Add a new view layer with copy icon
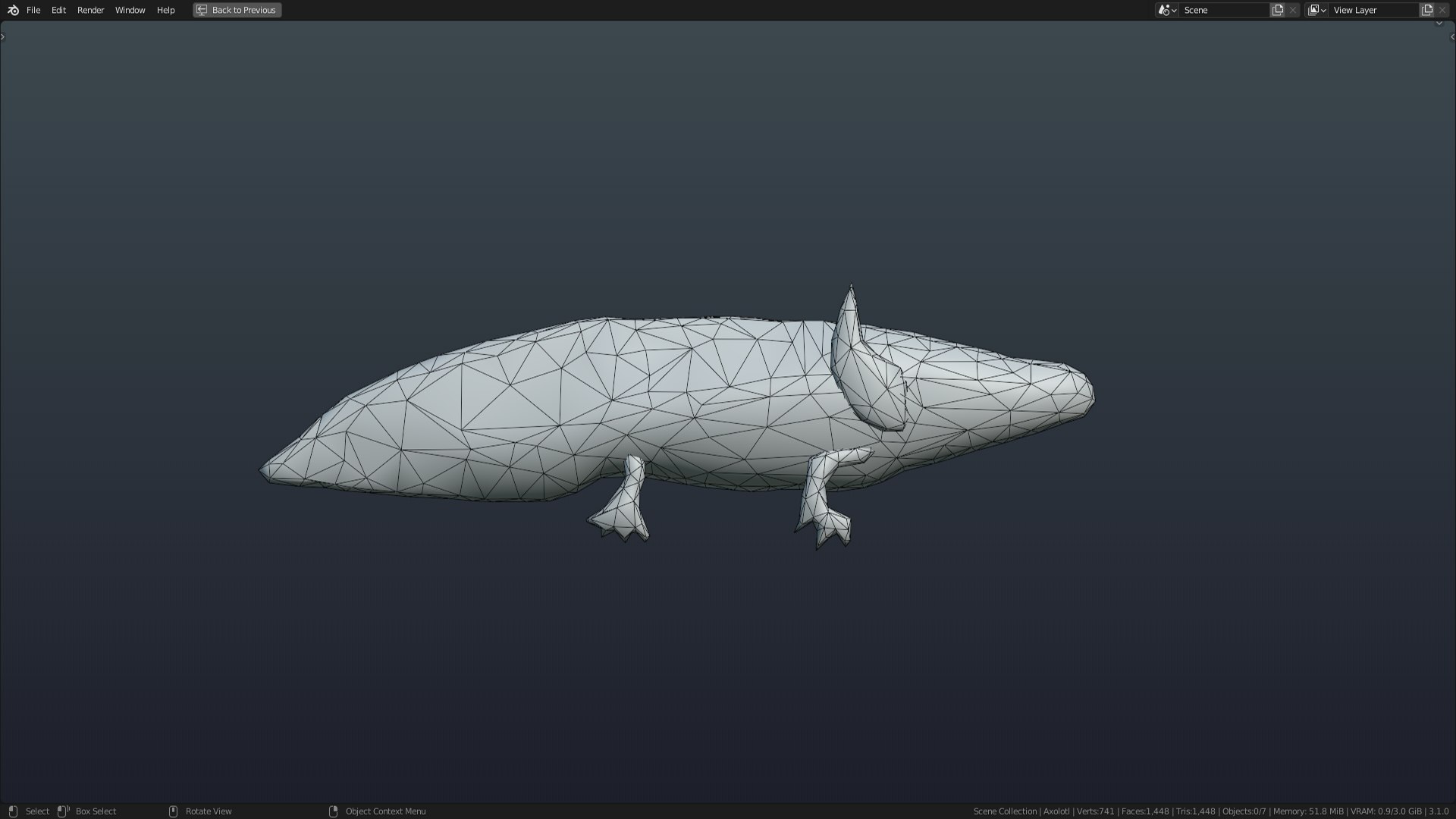The image size is (1456, 819). [x=1427, y=10]
